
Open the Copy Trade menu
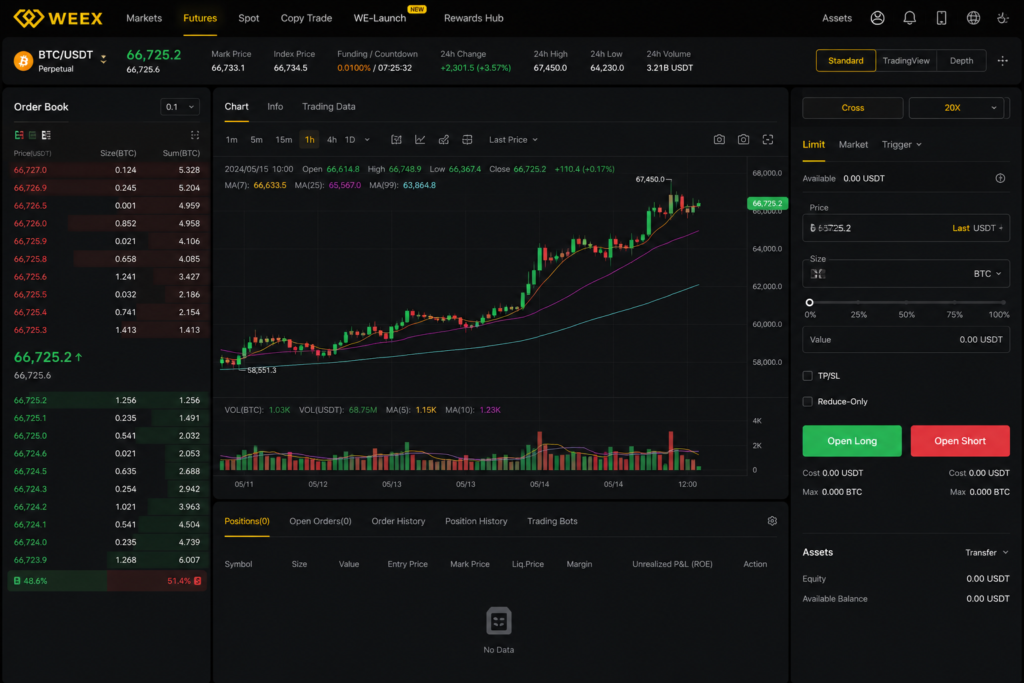coord(306,18)
